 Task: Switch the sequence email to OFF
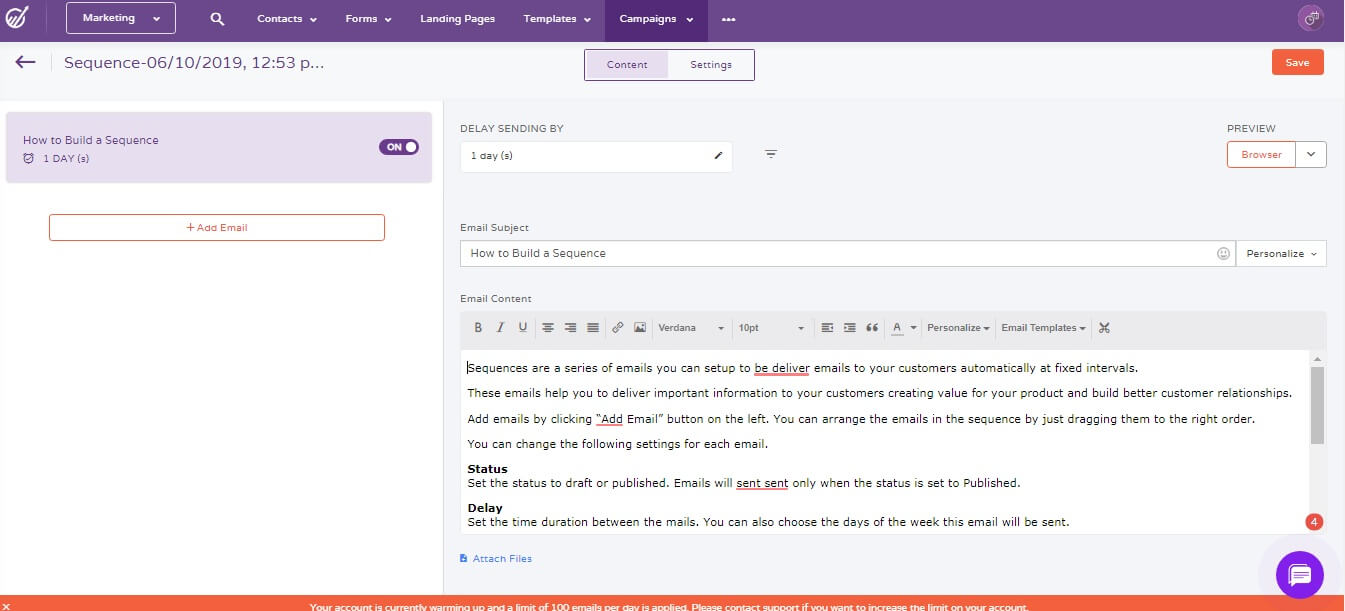pyautogui.click(x=398, y=146)
